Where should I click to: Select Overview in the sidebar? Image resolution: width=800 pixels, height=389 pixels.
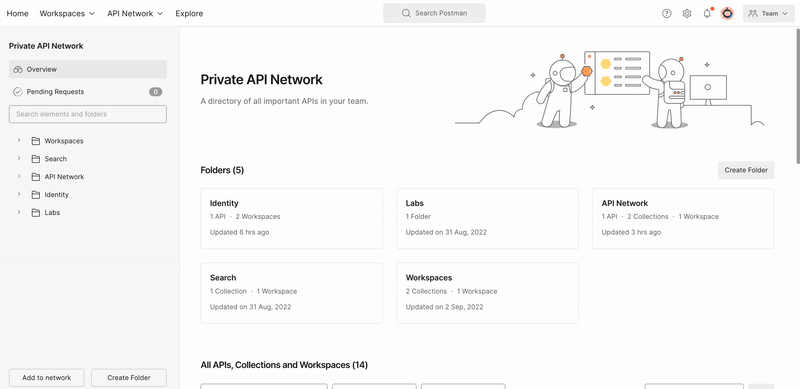point(88,69)
